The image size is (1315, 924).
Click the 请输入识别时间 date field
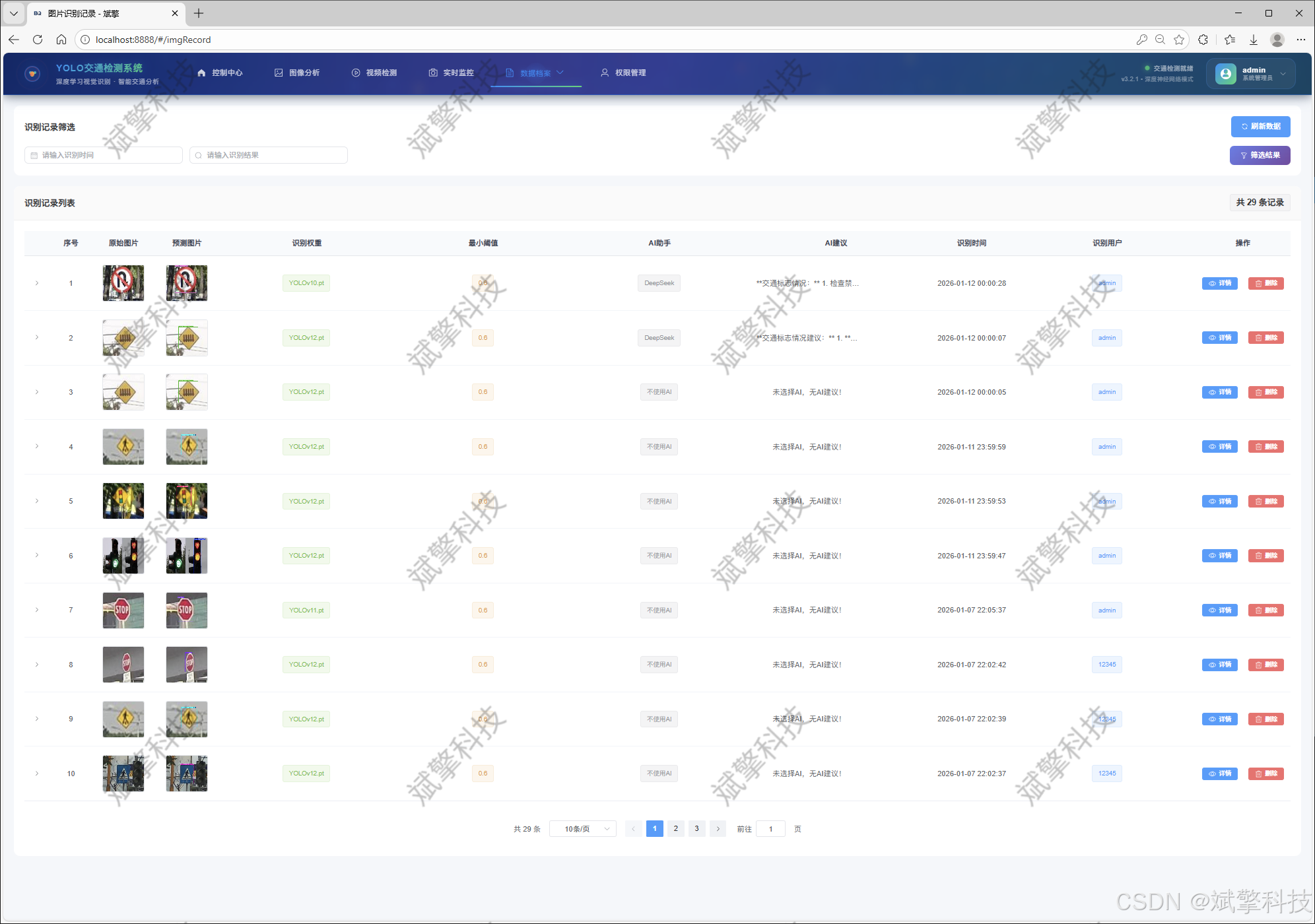coord(104,155)
